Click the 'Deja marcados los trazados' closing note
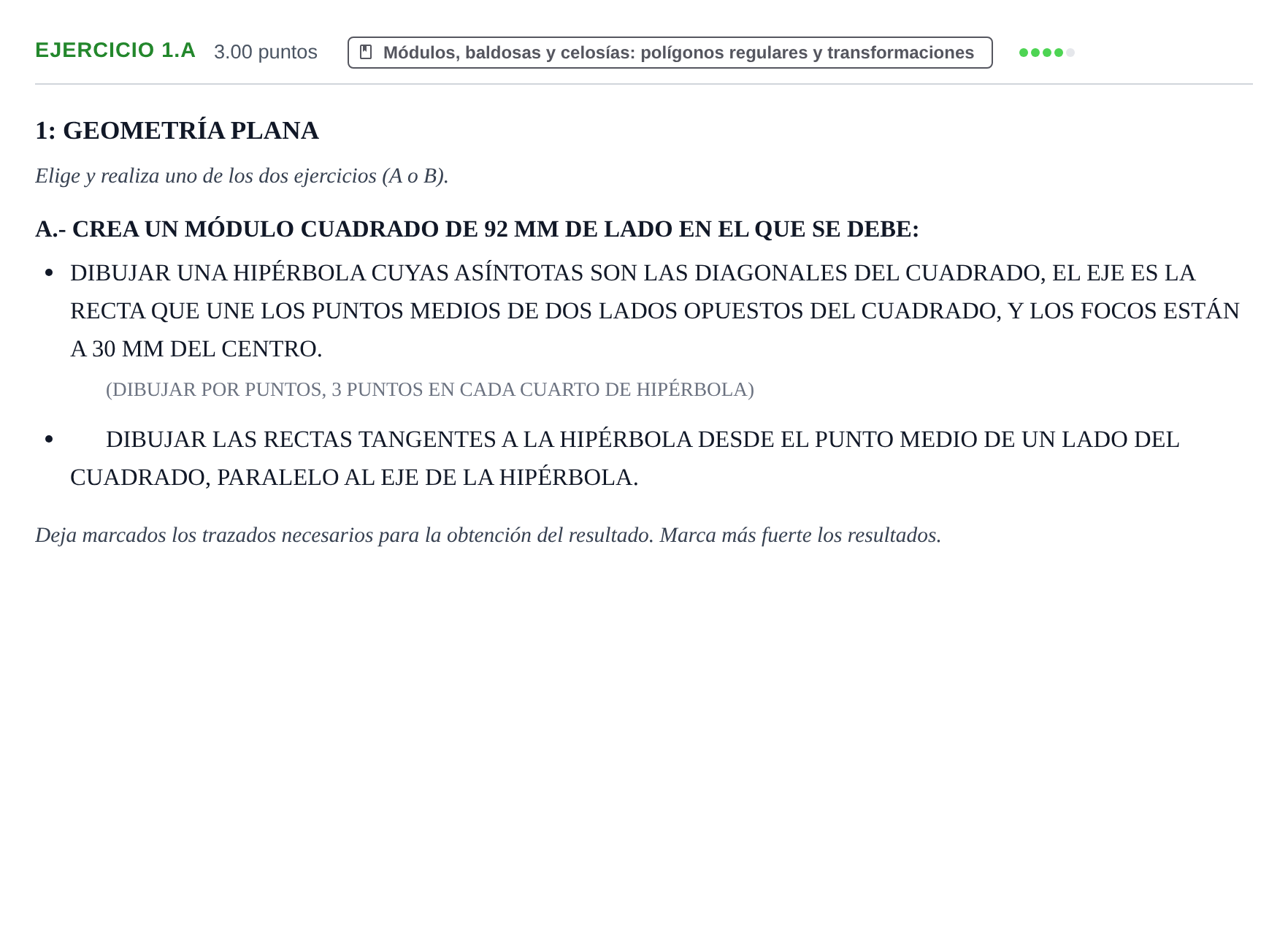This screenshot has height=926, width=1288. pos(488,535)
